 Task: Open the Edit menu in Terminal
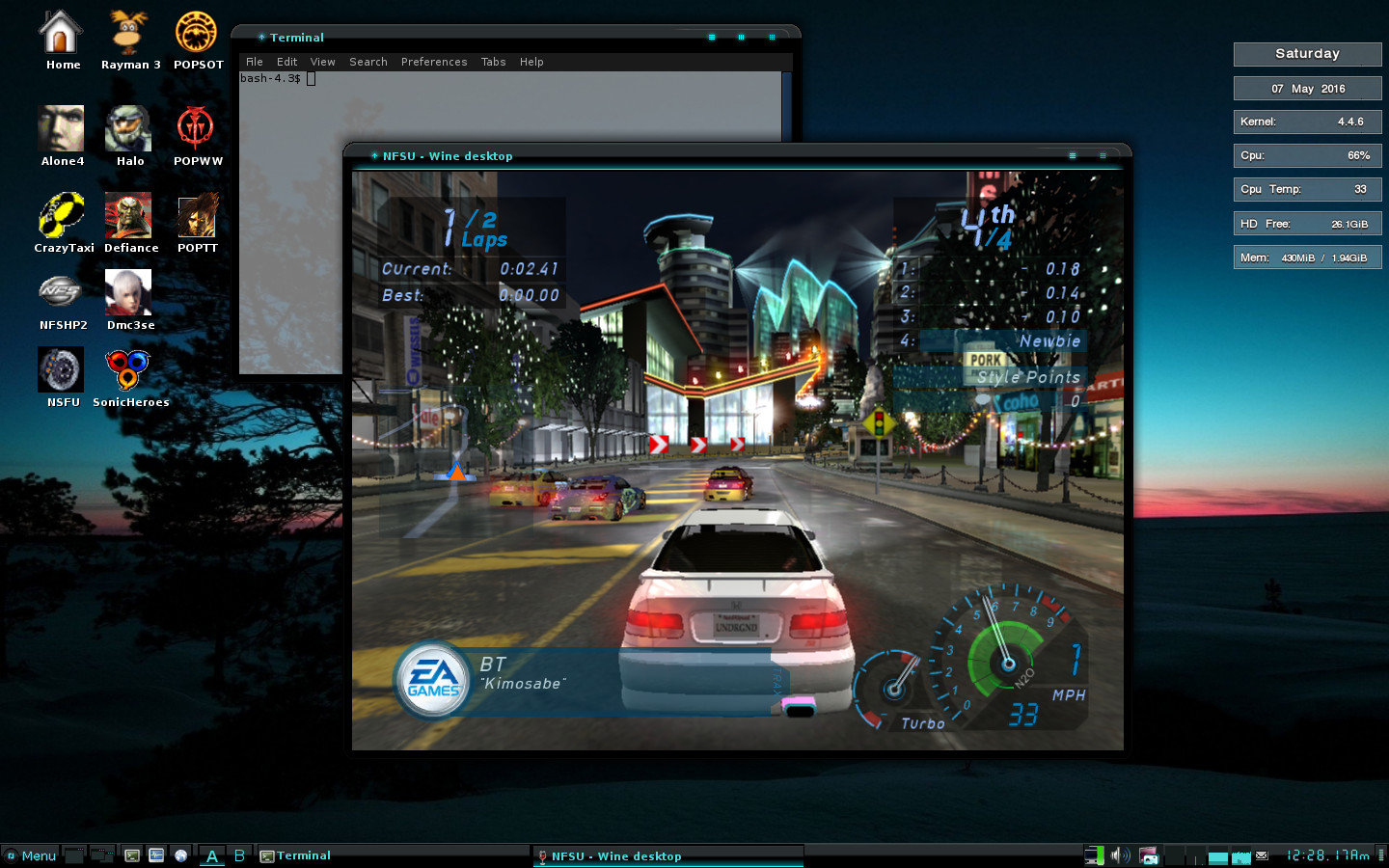coord(287,62)
